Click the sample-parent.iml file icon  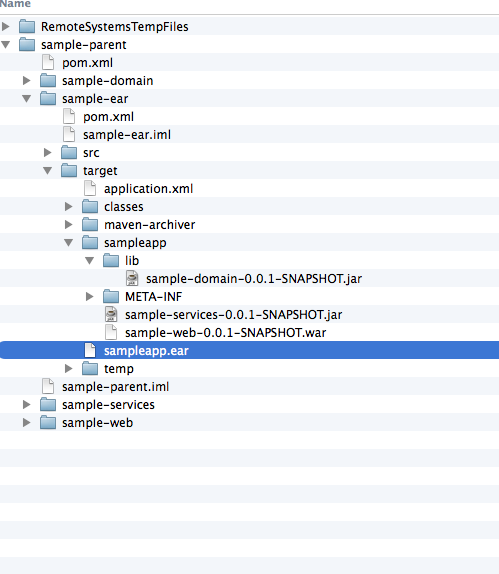pyautogui.click(x=48, y=386)
